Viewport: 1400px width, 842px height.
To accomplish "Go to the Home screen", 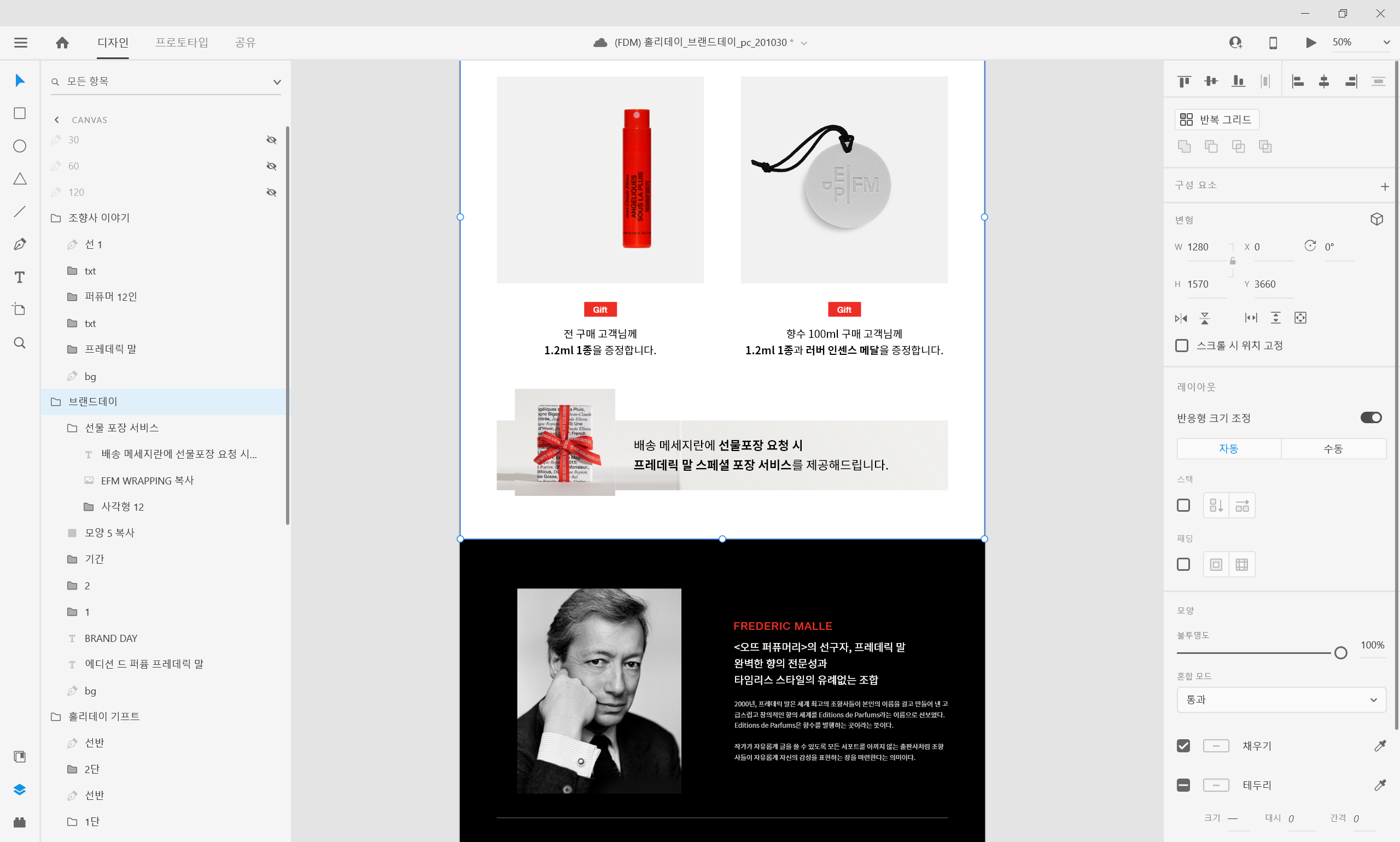I will coord(62,43).
